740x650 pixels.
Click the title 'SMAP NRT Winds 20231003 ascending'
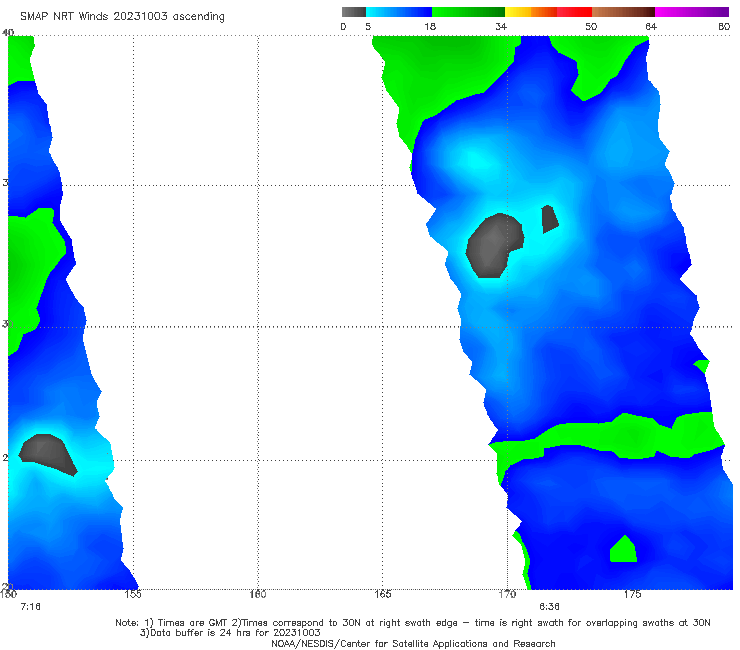click(122, 16)
